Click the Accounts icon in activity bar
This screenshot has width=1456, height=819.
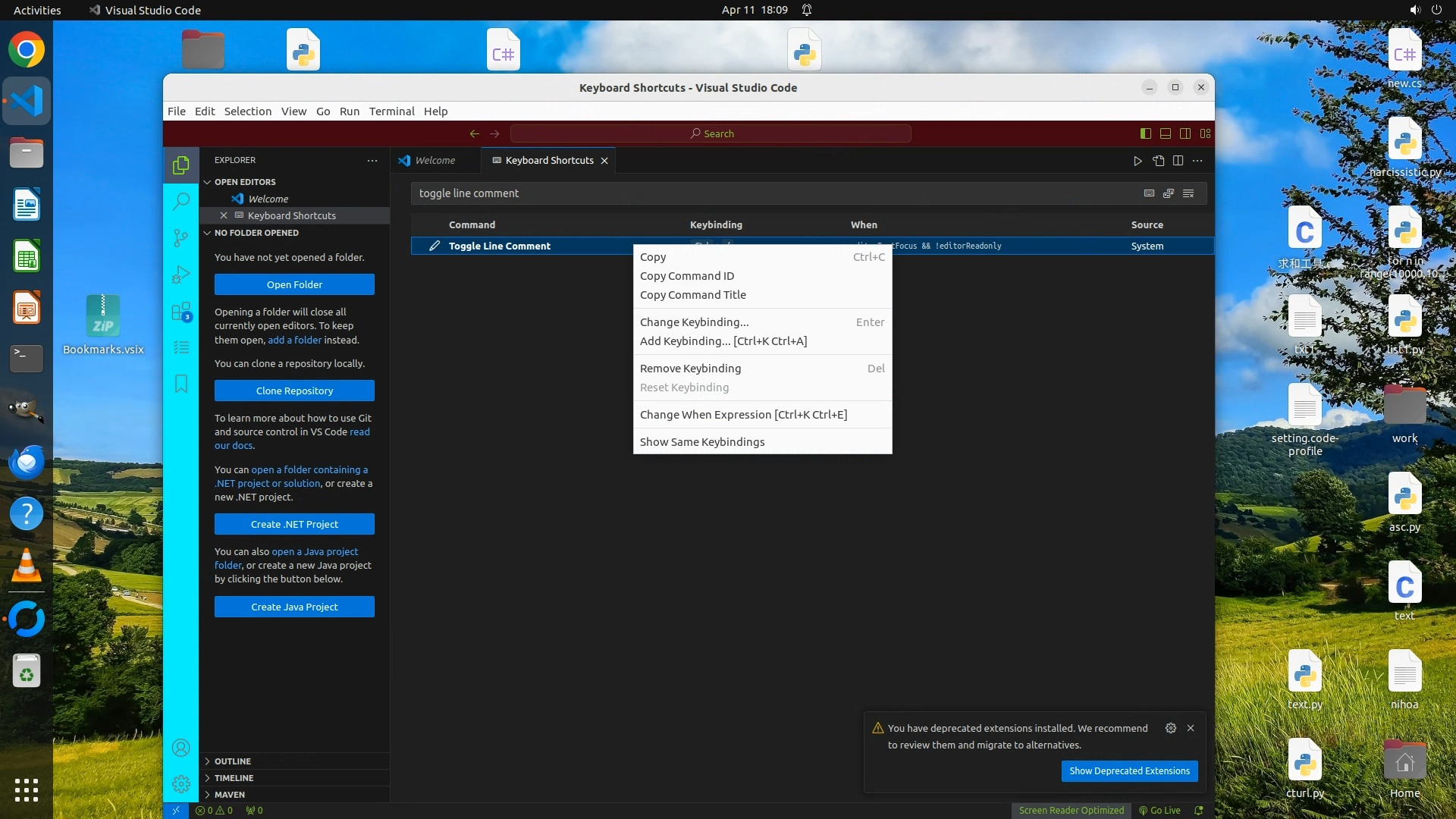point(181,748)
